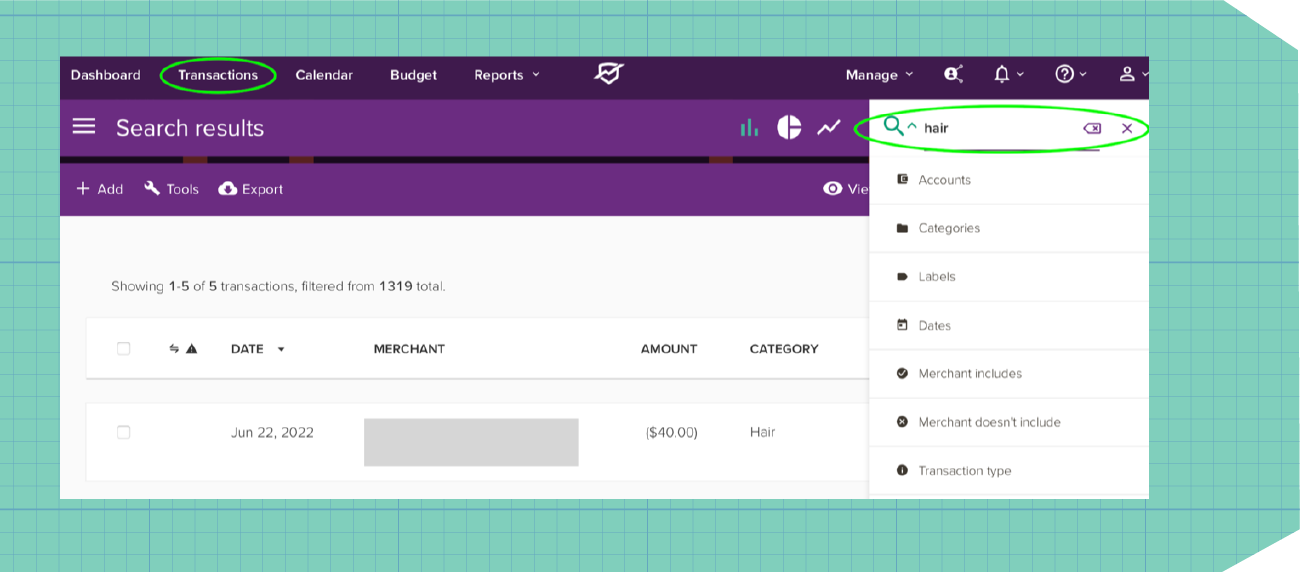Image resolution: width=1302 pixels, height=572 pixels.
Task: Open the Budget page
Action: click(x=413, y=75)
